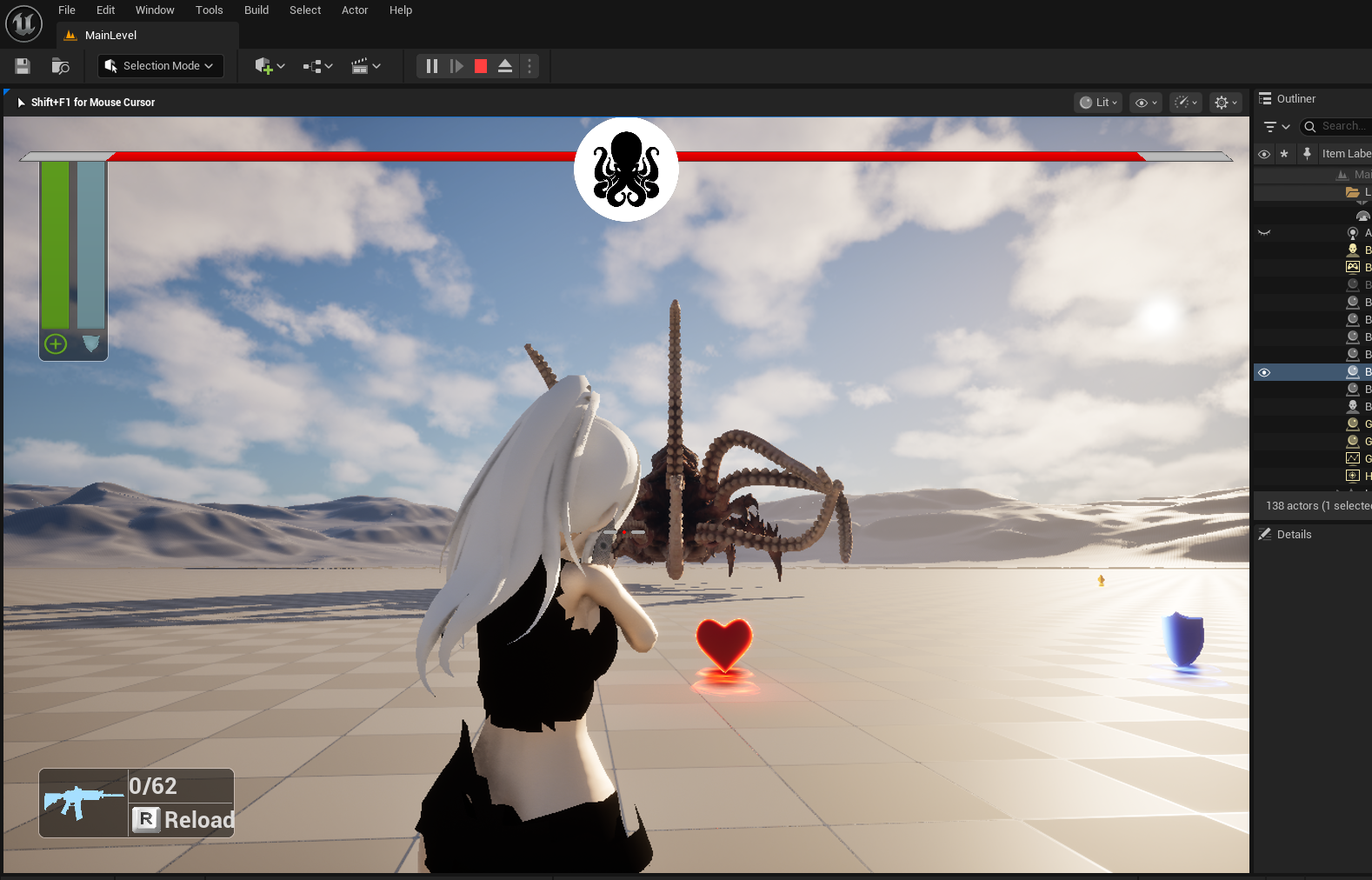Image resolution: width=1372 pixels, height=880 pixels.
Task: Open the Blueprints dropdown
Action: (x=317, y=66)
